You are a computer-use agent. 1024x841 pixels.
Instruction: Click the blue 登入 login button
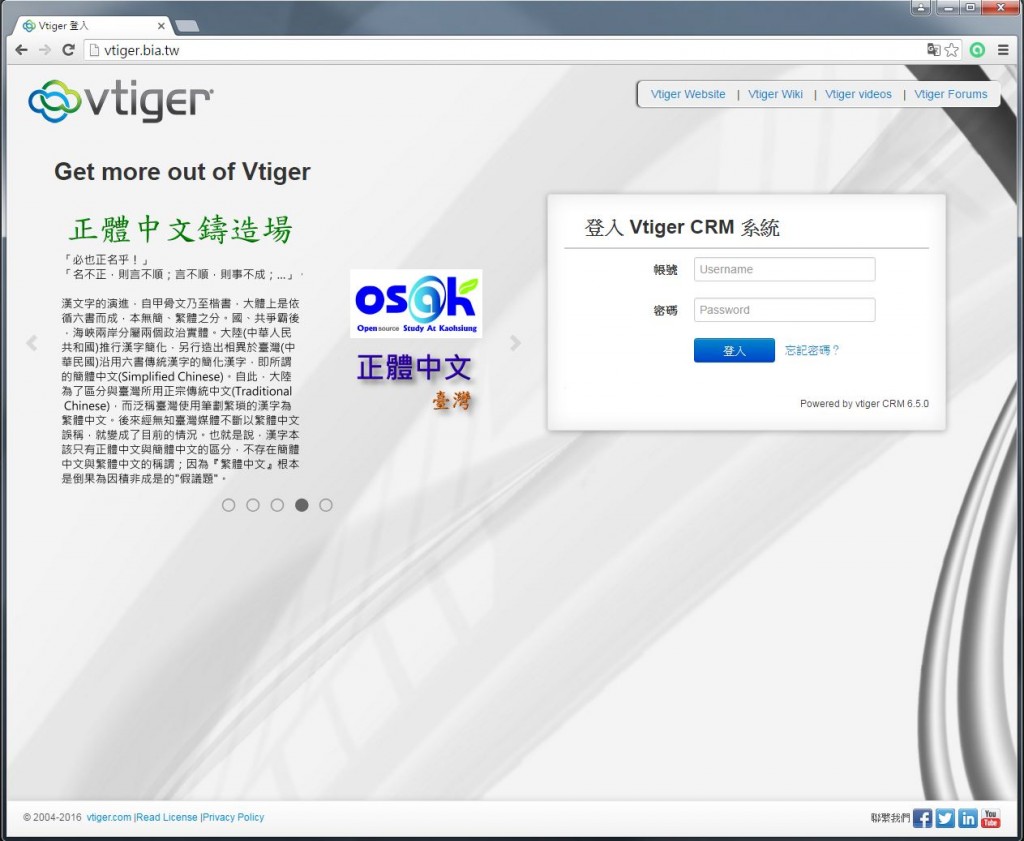pos(734,351)
